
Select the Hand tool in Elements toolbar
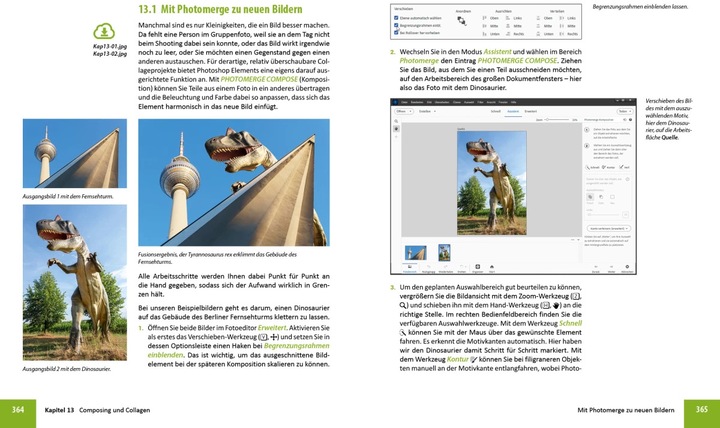(x=396, y=129)
